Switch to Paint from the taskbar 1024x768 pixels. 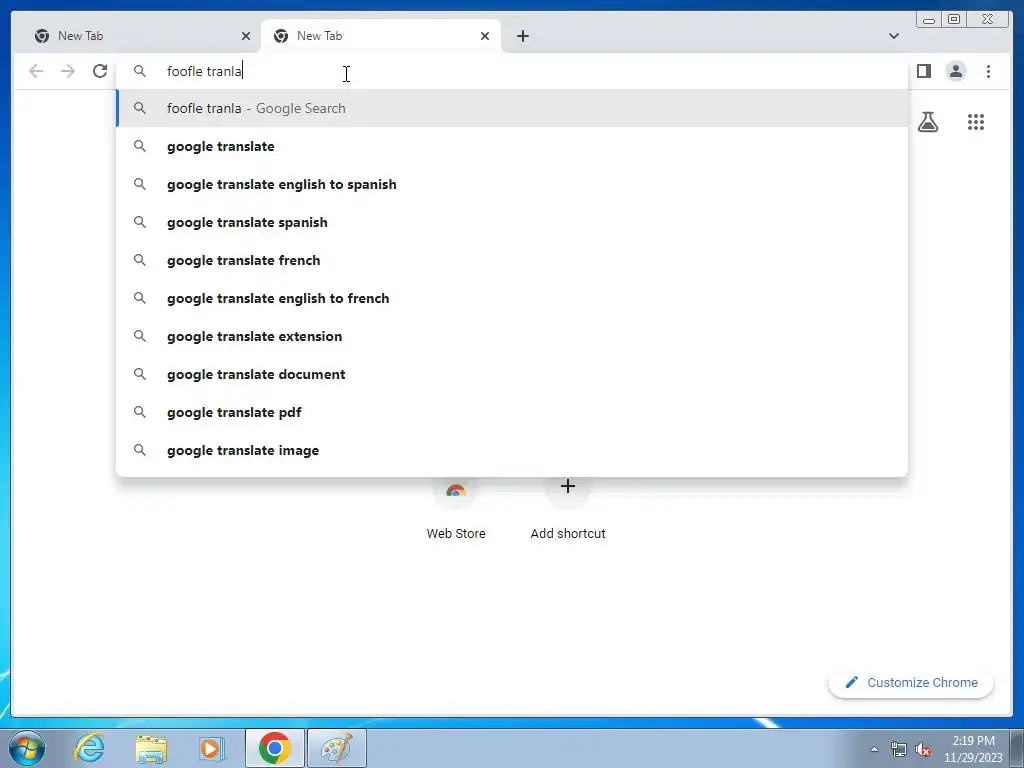336,748
